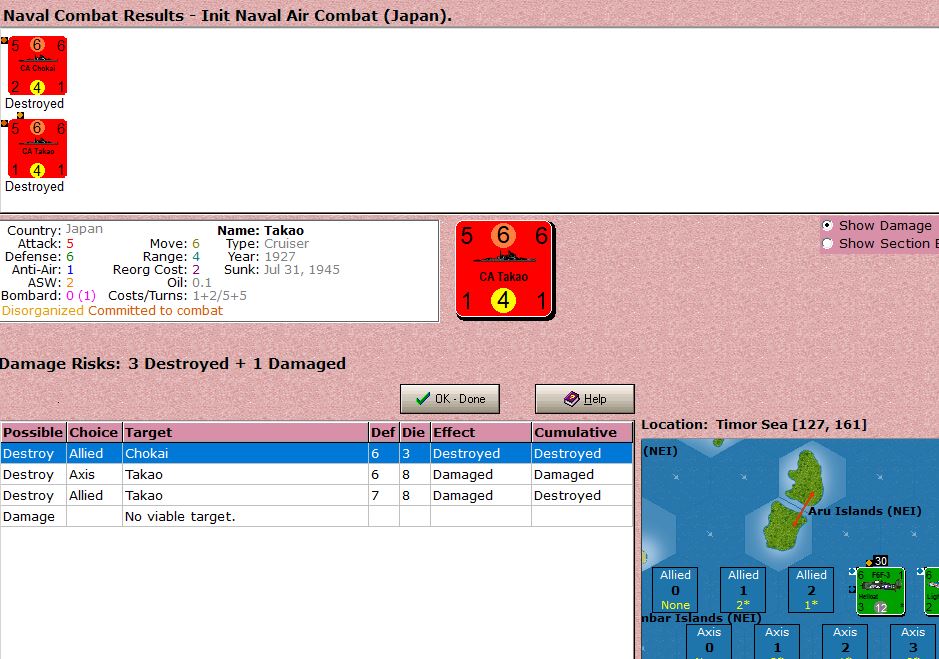
Task: Click the Aru Islands on the map
Action: 793,500
